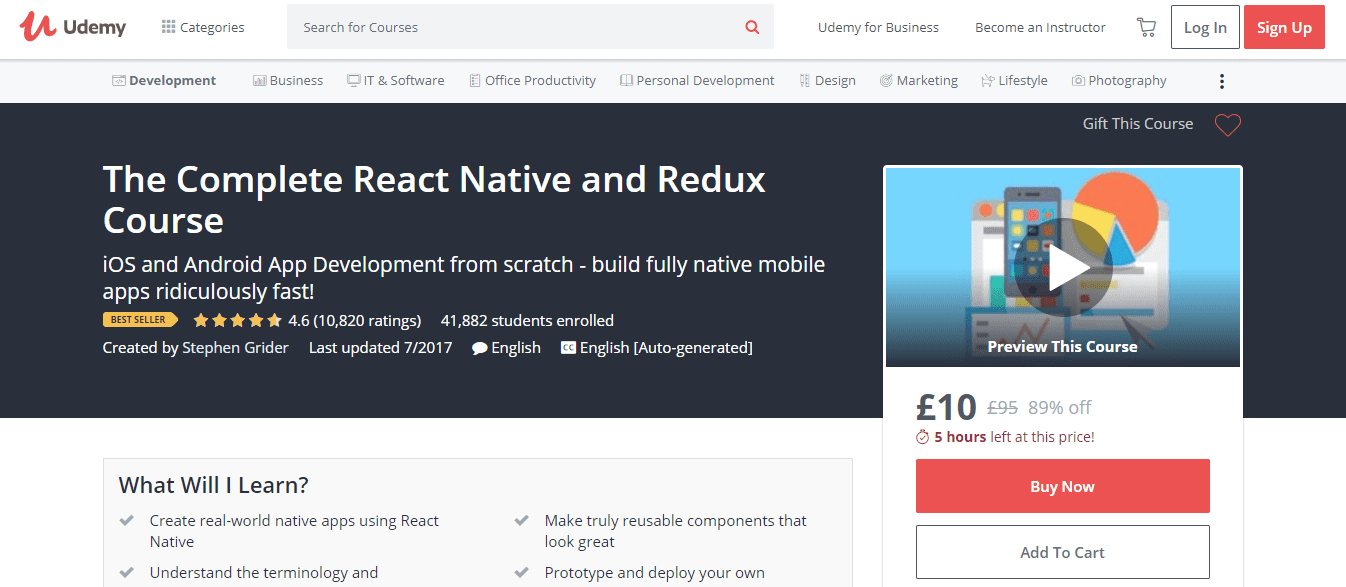Select the Photography category

(1119, 81)
